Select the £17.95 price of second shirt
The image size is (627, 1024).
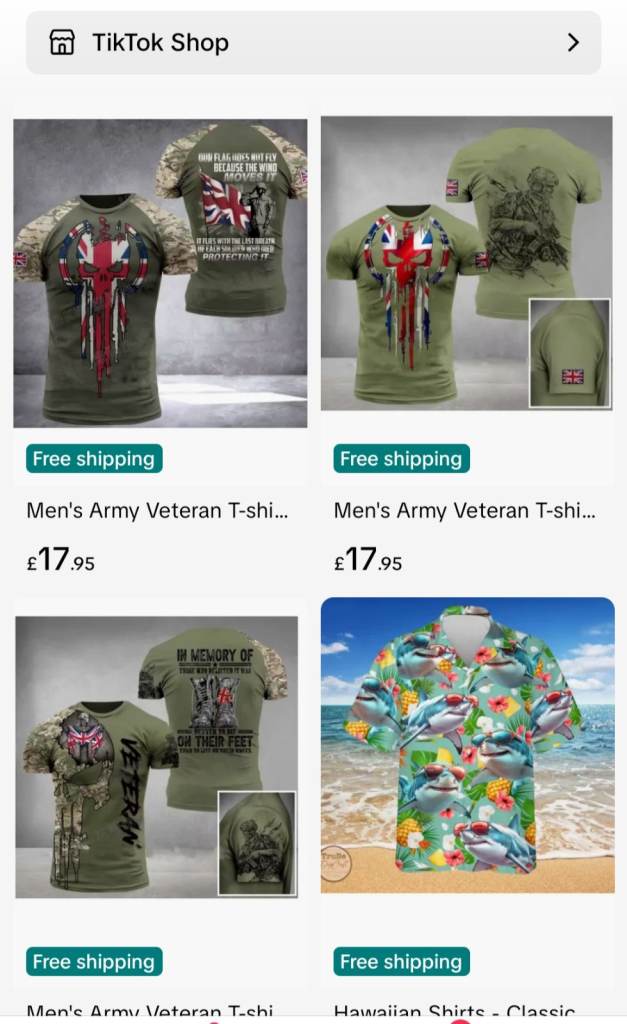click(368, 560)
